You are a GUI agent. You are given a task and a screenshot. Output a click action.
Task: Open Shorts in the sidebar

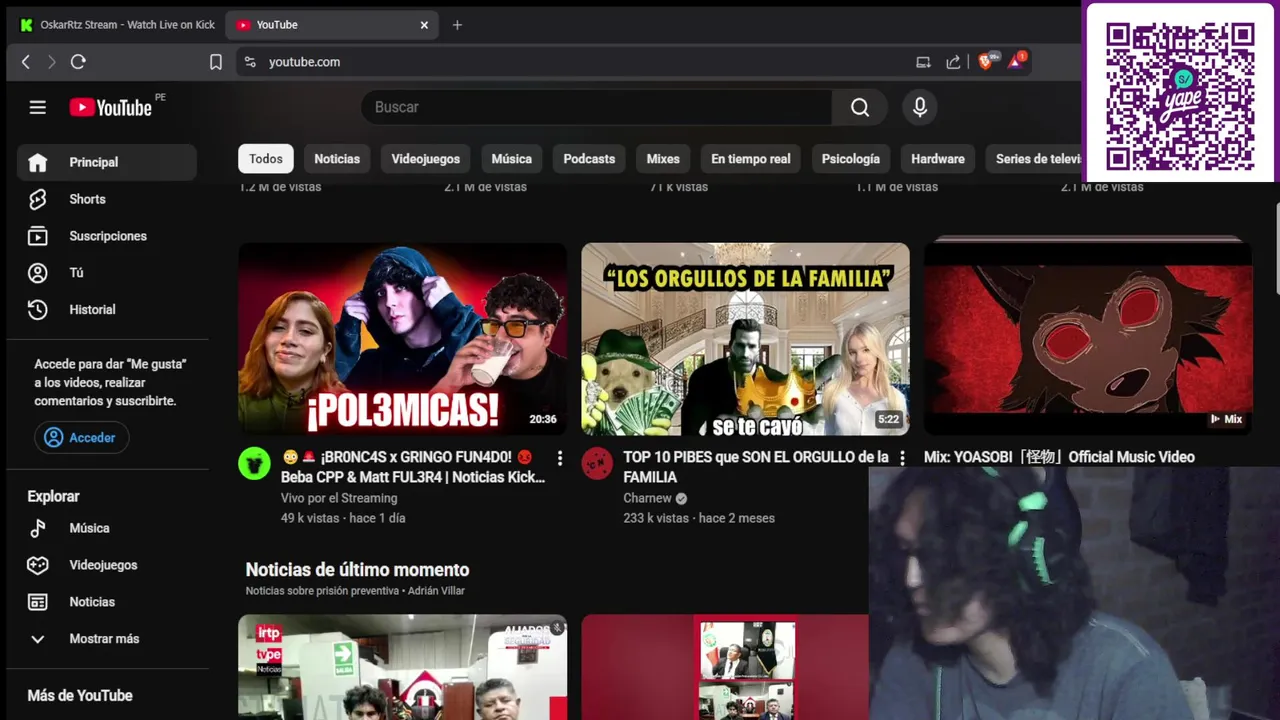(x=107, y=199)
